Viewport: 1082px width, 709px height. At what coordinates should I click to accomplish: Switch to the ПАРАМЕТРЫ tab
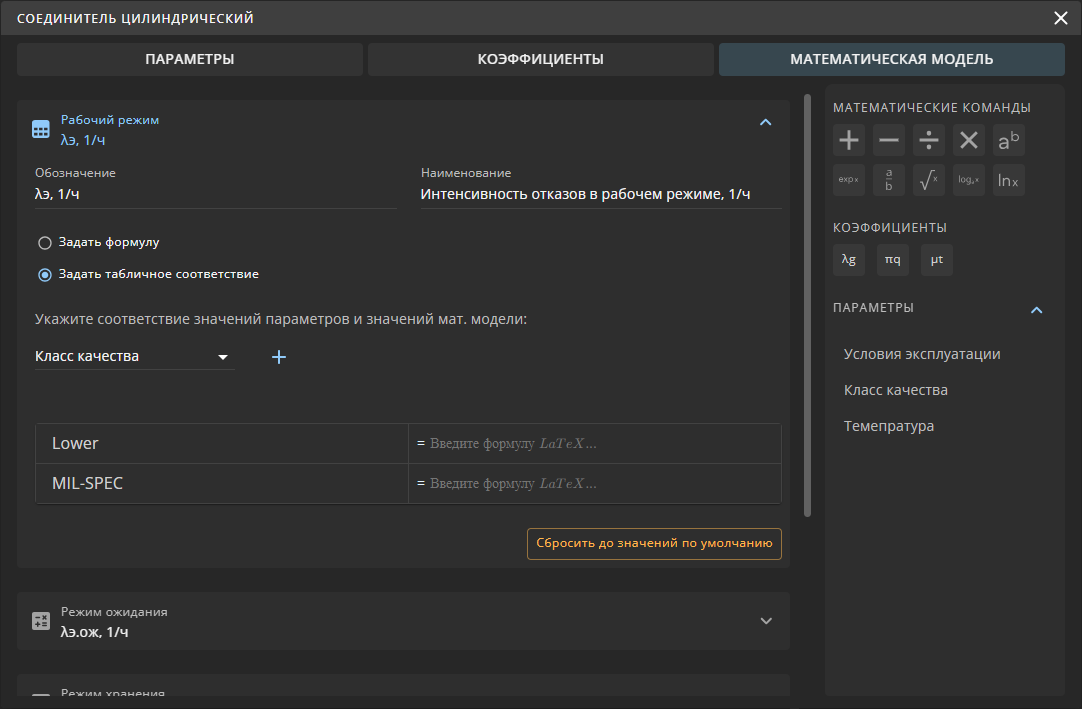(x=190, y=59)
